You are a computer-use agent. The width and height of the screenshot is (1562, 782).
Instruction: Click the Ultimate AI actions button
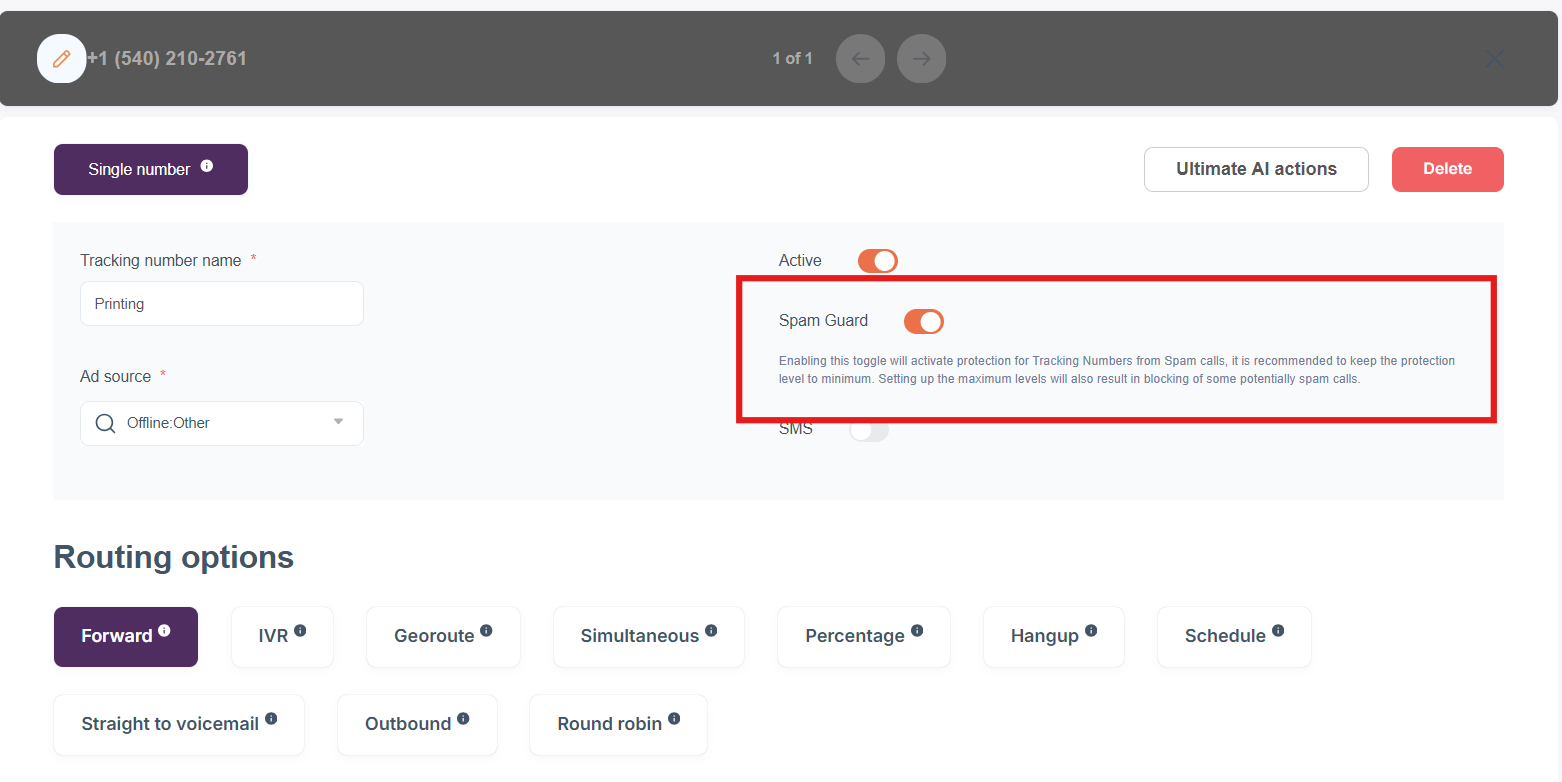point(1255,169)
